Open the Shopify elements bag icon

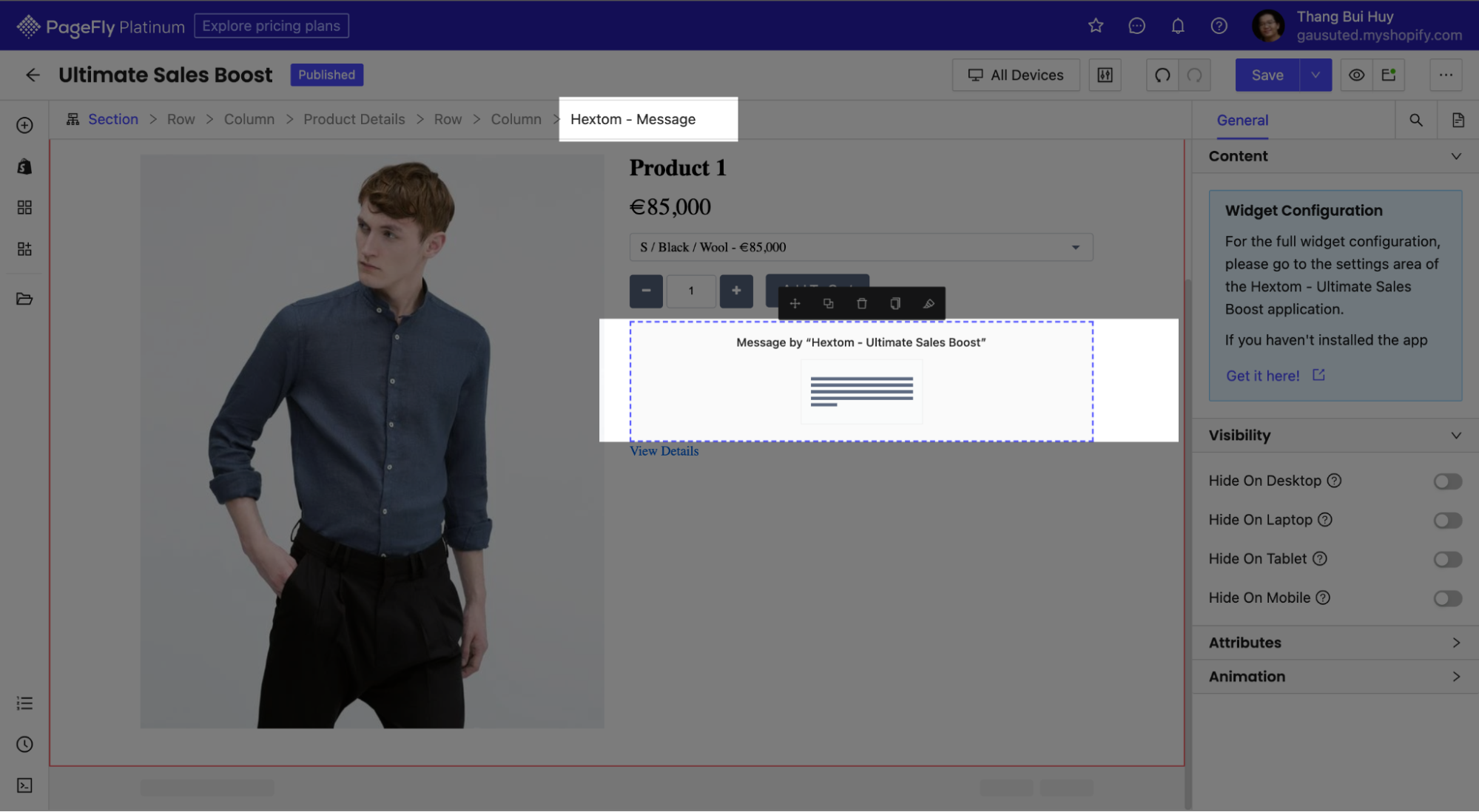pyautogui.click(x=24, y=166)
